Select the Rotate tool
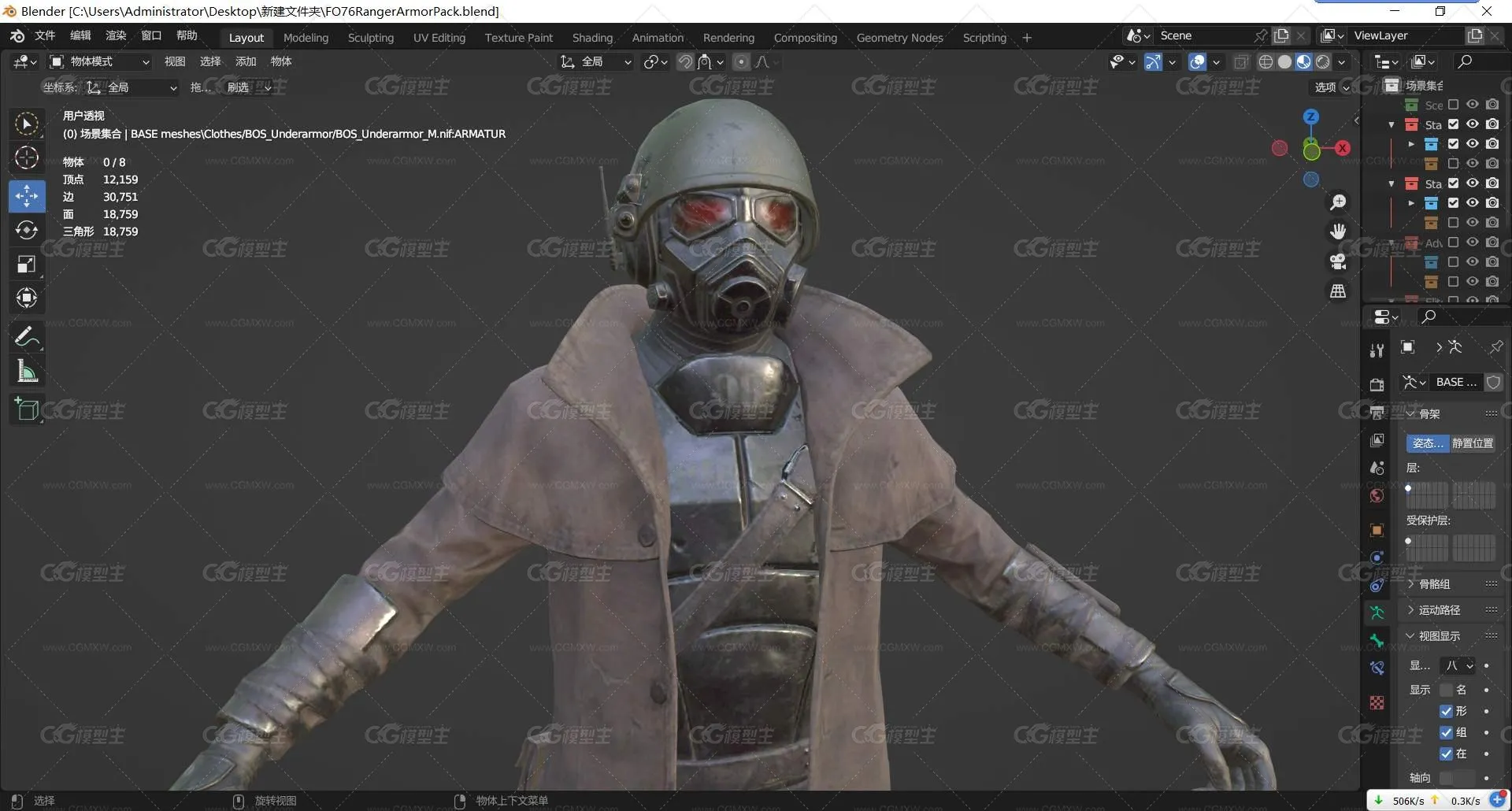Viewport: 1512px width, 811px height. (x=27, y=230)
